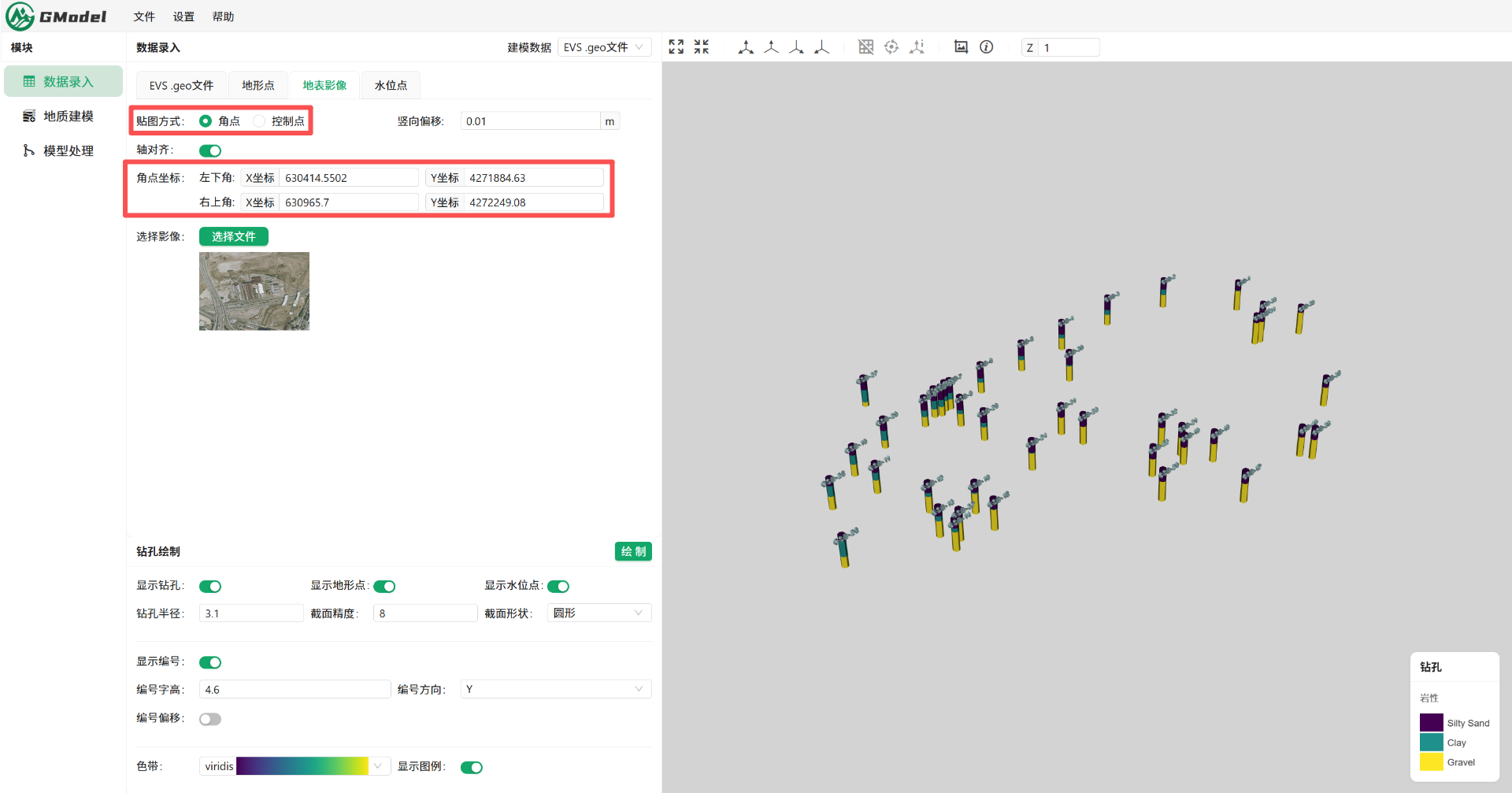Click the screenshot capture icon
Screen dimensions: 1512x793
coord(961,47)
